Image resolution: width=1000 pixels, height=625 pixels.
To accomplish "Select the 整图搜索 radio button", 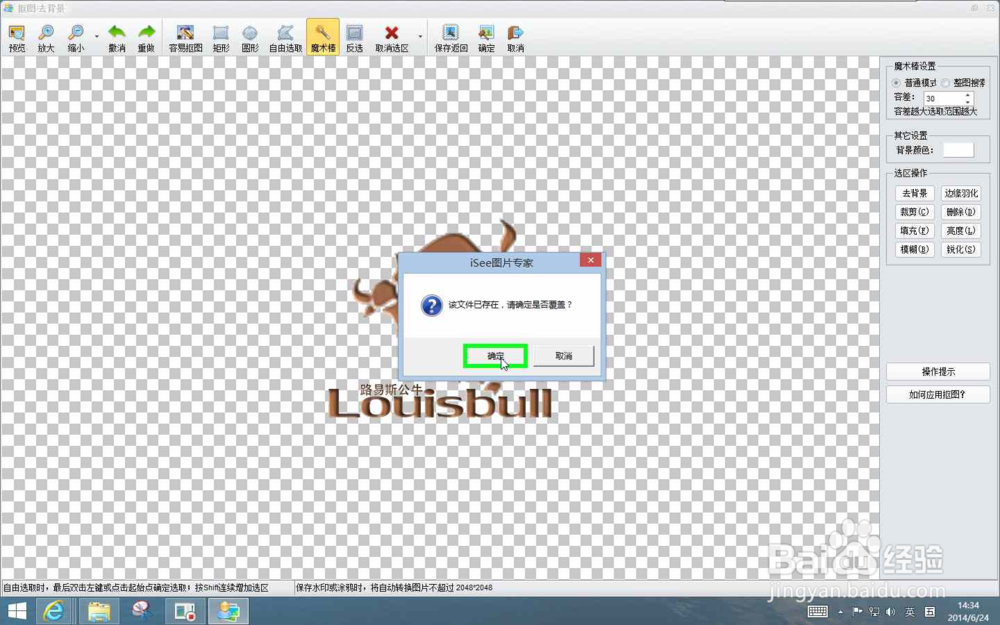I will point(945,83).
